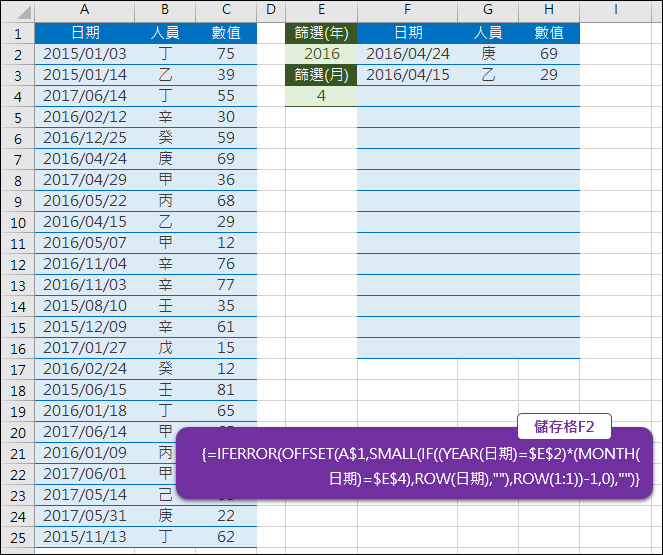Select date cell 2015/11/13

click(85, 537)
